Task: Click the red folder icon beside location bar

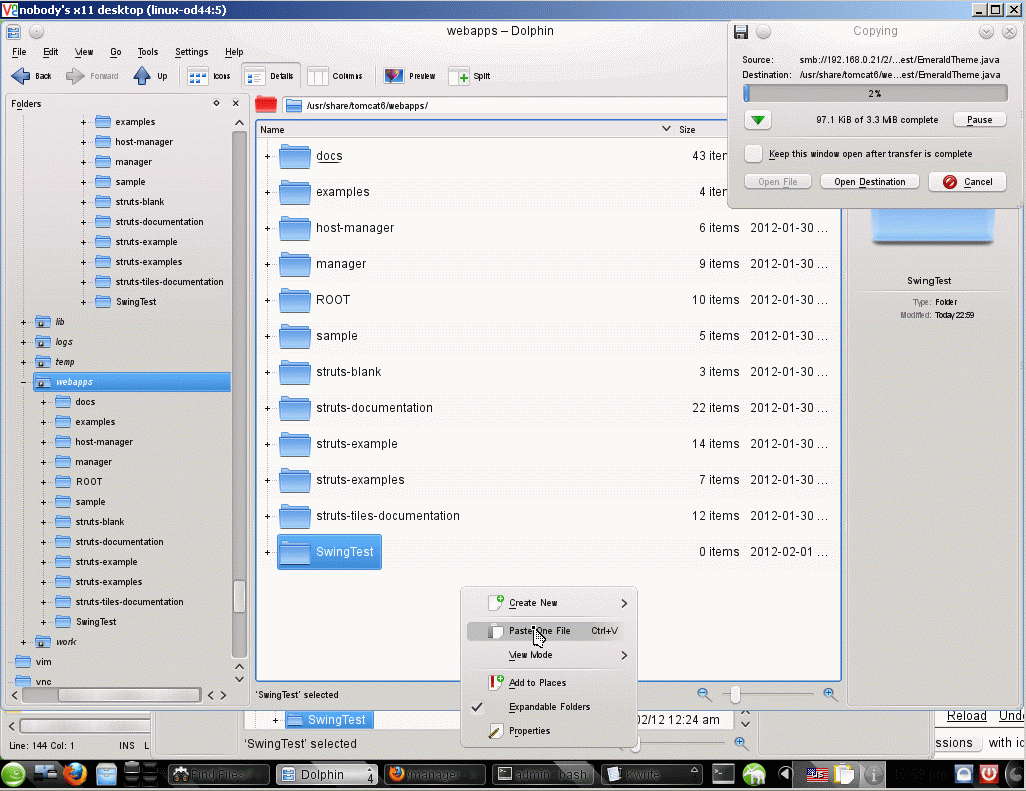Action: [x=266, y=105]
